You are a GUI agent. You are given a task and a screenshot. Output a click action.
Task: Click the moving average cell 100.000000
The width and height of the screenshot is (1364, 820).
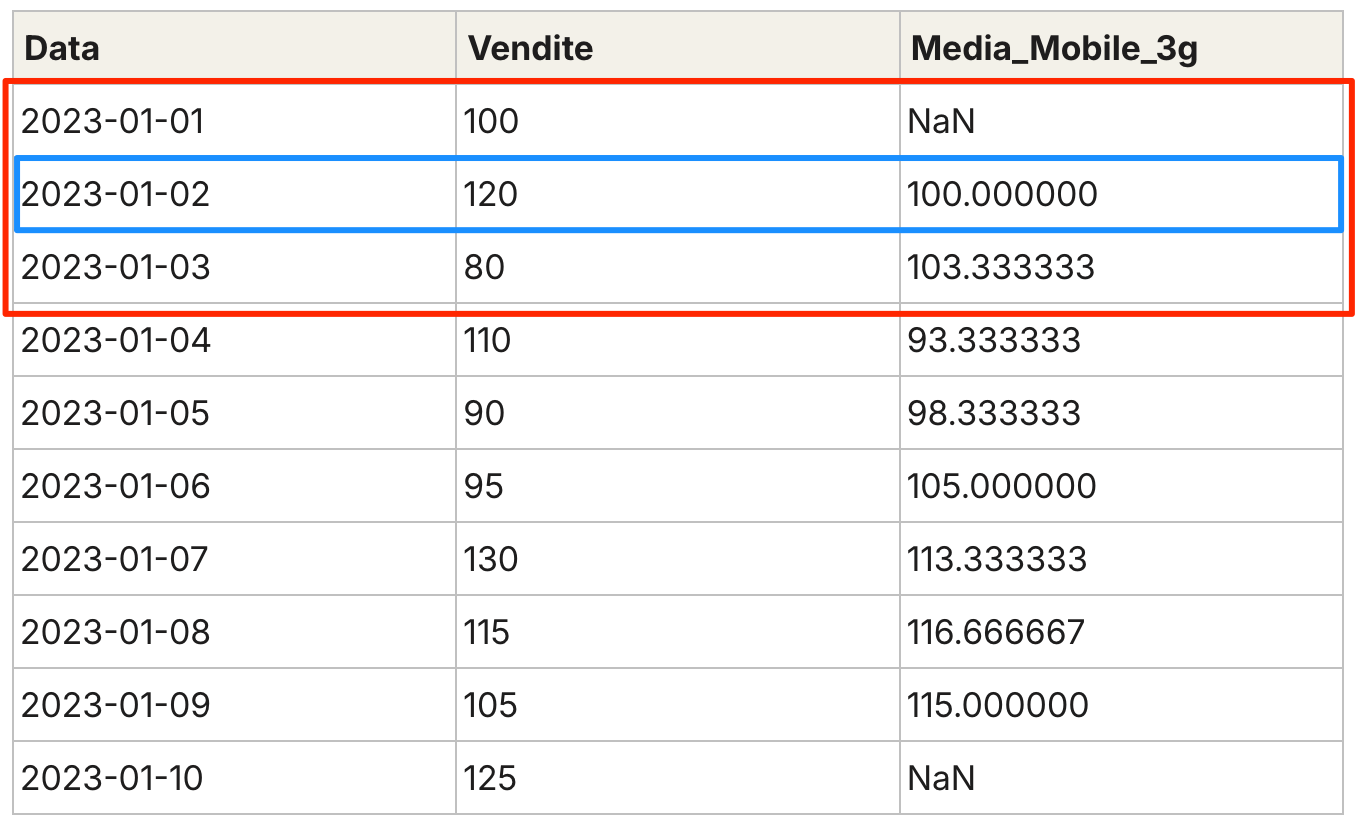tap(1002, 194)
